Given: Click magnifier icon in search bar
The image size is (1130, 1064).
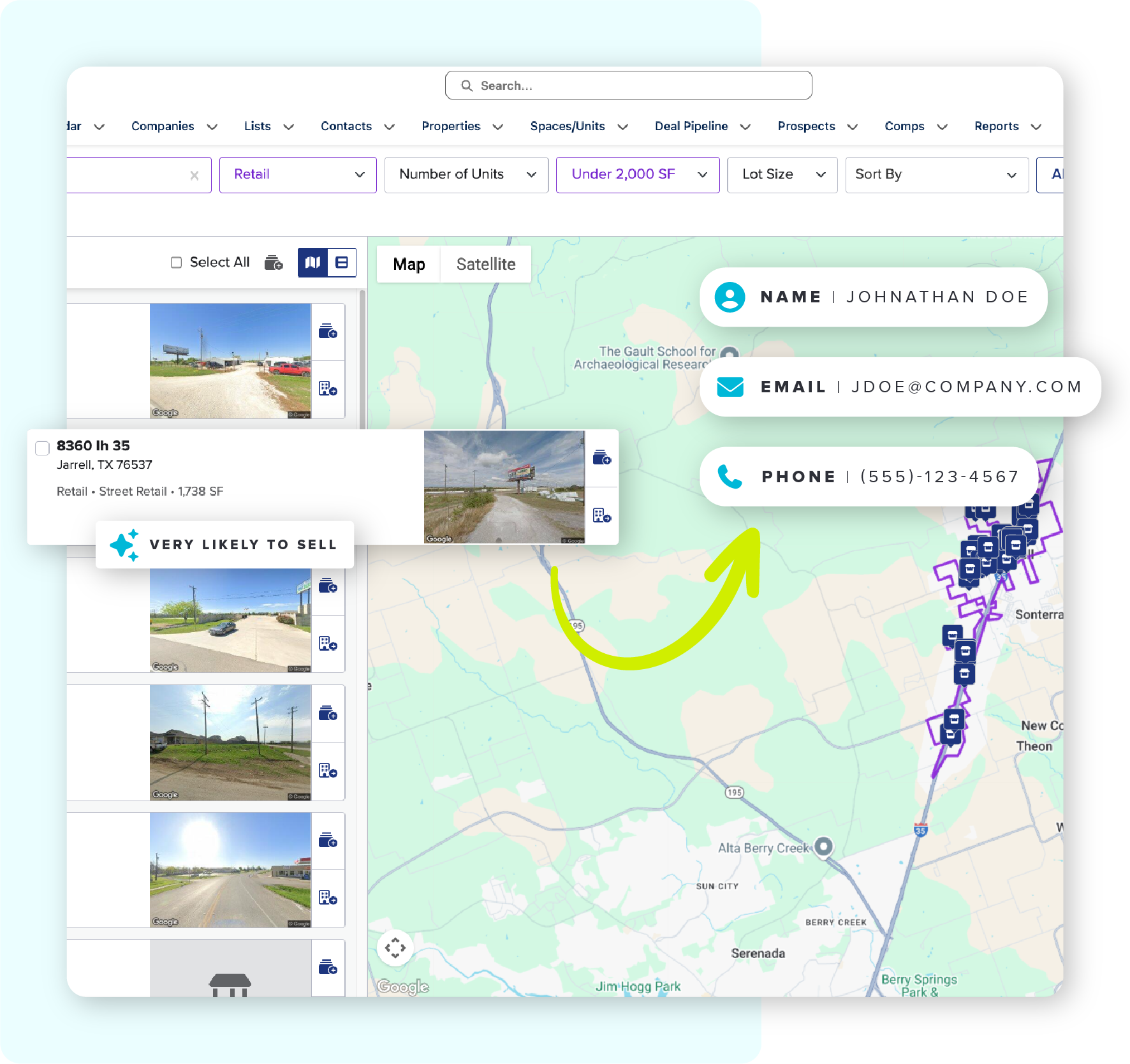Looking at the screenshot, I should point(467,85).
